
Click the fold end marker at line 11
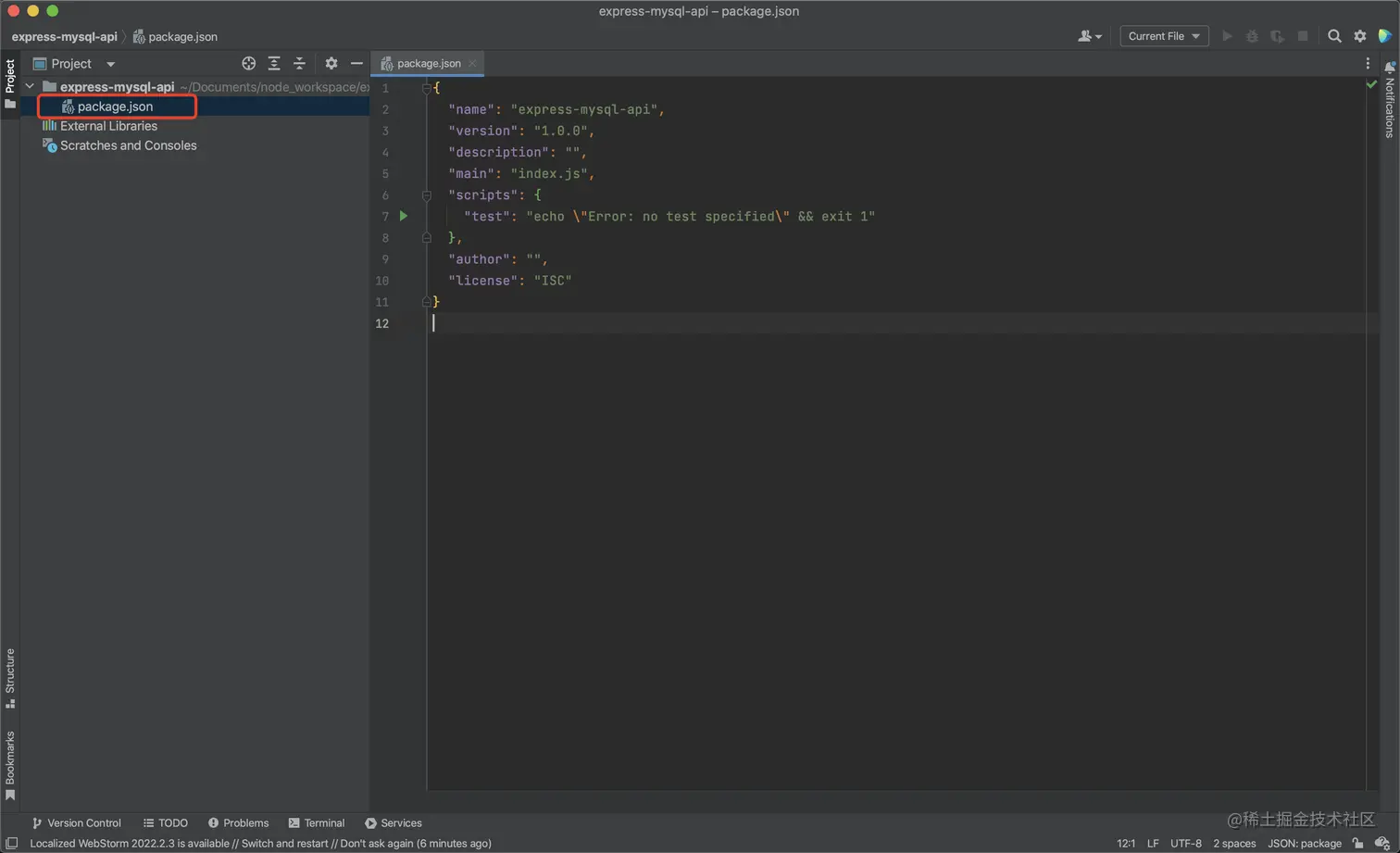[x=427, y=302]
